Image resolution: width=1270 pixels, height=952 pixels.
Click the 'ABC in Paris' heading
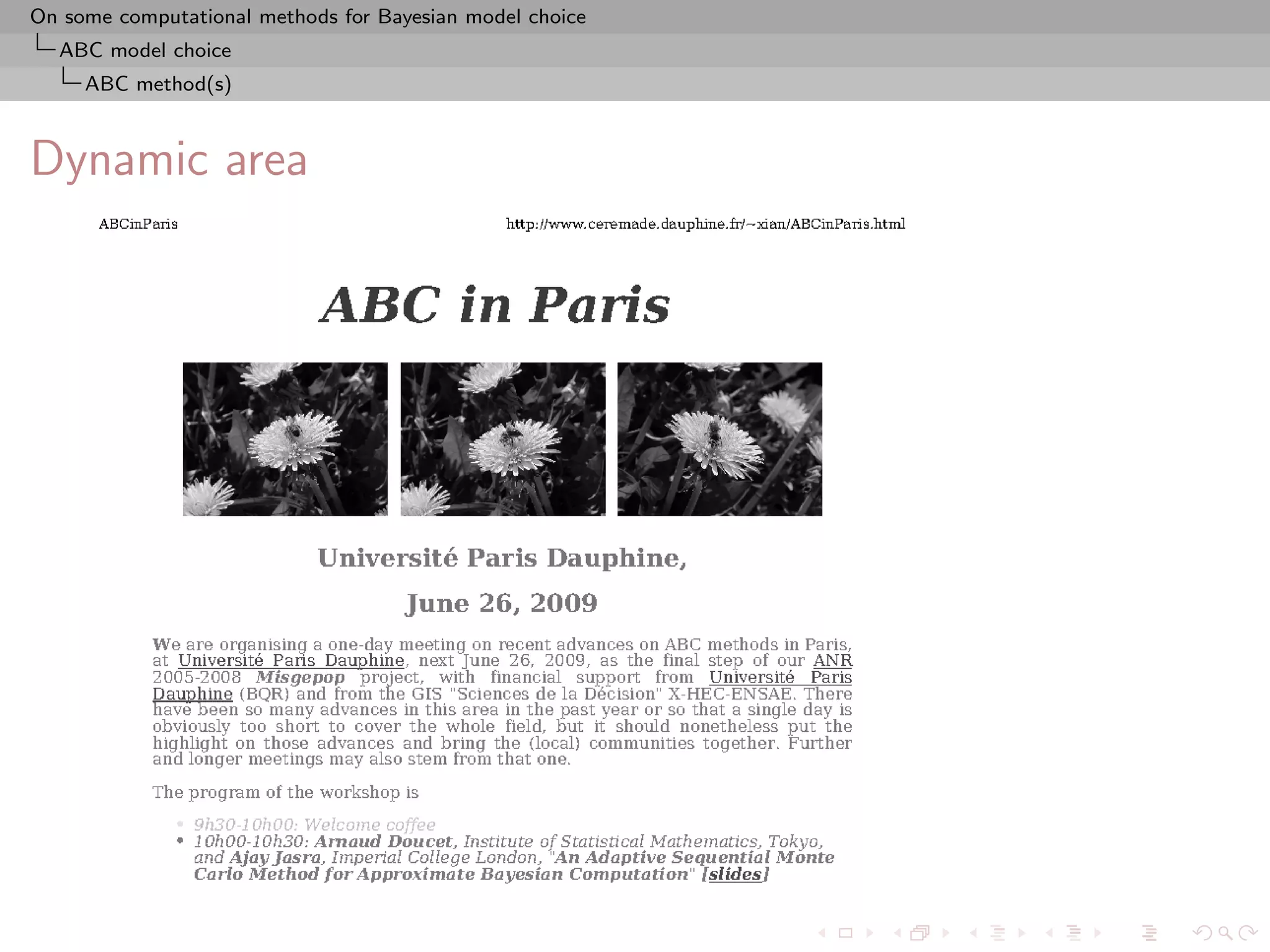coord(494,305)
